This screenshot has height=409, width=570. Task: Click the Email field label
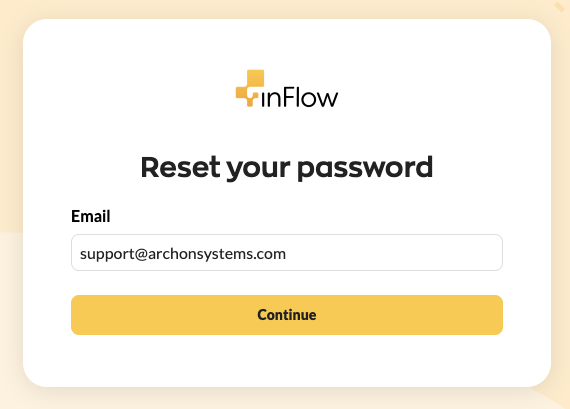(91, 216)
